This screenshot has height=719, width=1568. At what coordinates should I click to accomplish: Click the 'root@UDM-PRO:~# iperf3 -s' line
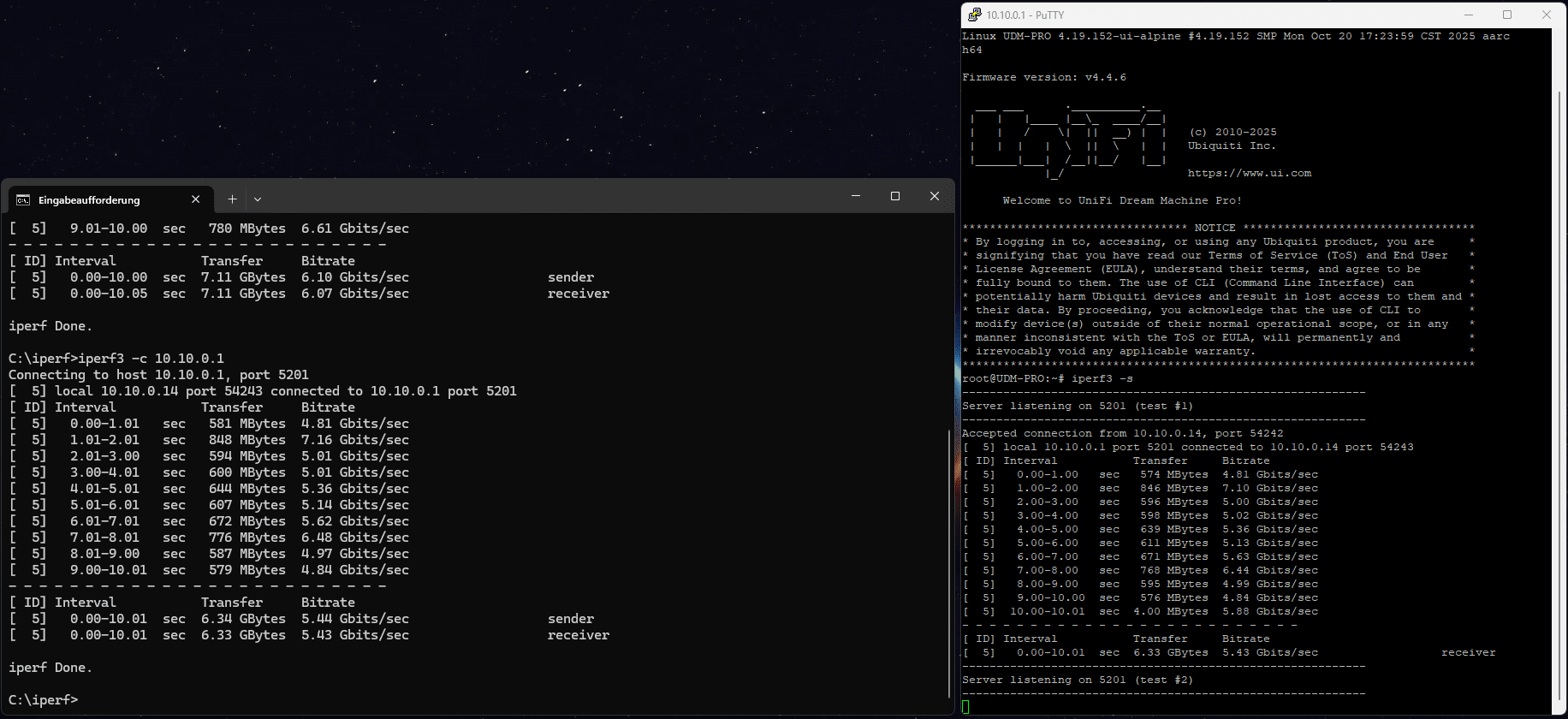tap(1048, 378)
